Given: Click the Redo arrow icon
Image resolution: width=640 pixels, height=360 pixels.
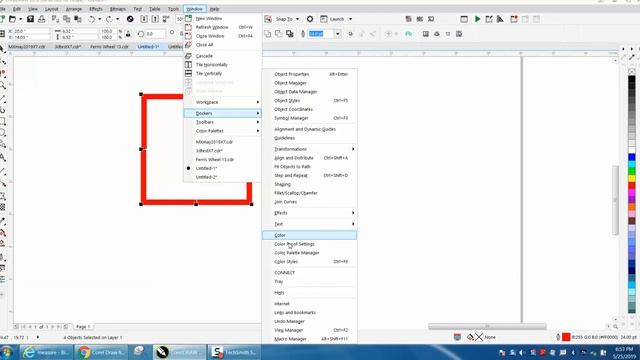Looking at the screenshot, I should [x=109, y=19].
